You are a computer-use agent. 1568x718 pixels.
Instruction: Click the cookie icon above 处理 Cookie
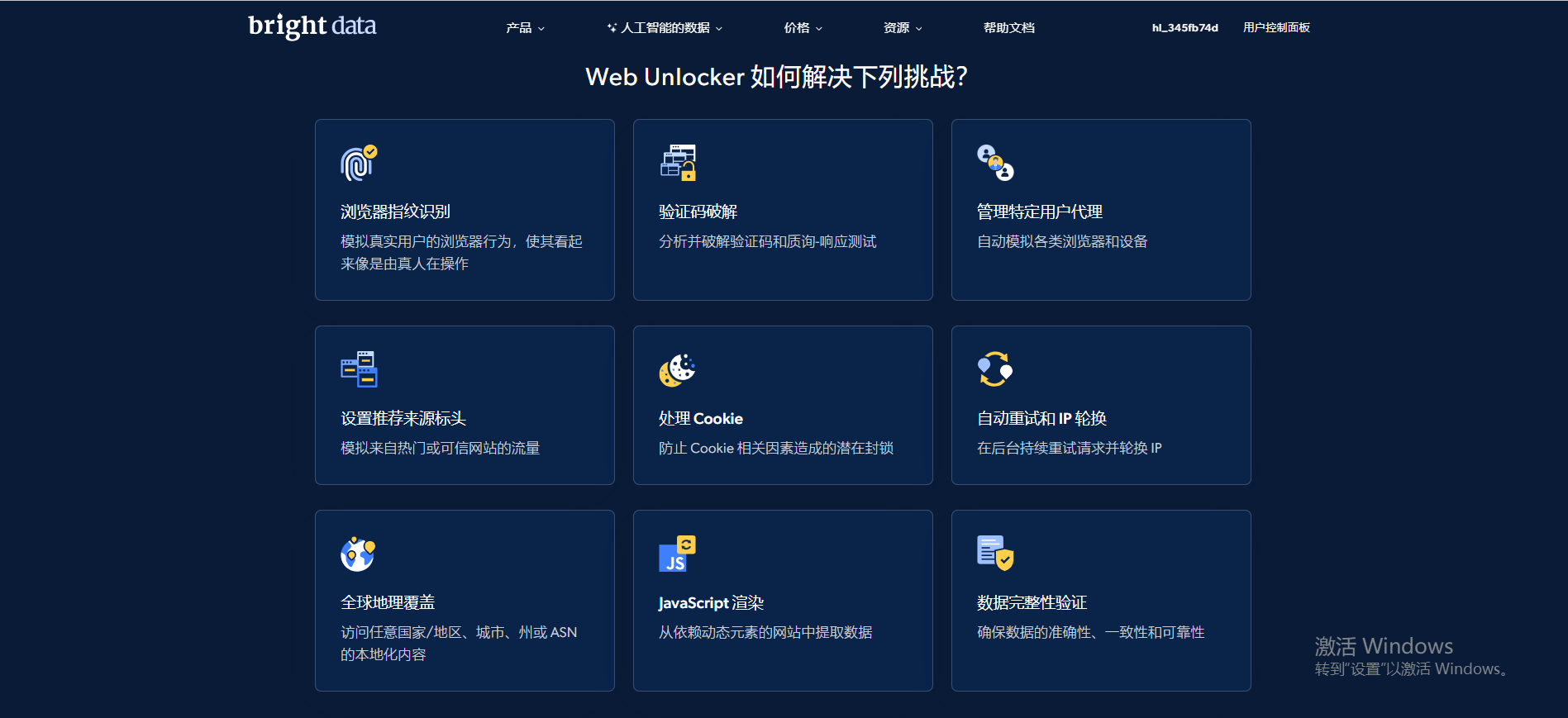pos(678,369)
